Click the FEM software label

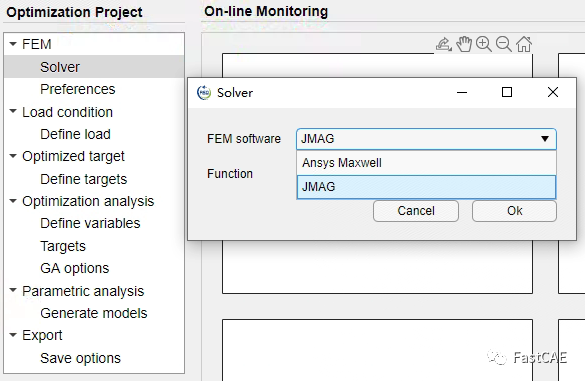244,139
